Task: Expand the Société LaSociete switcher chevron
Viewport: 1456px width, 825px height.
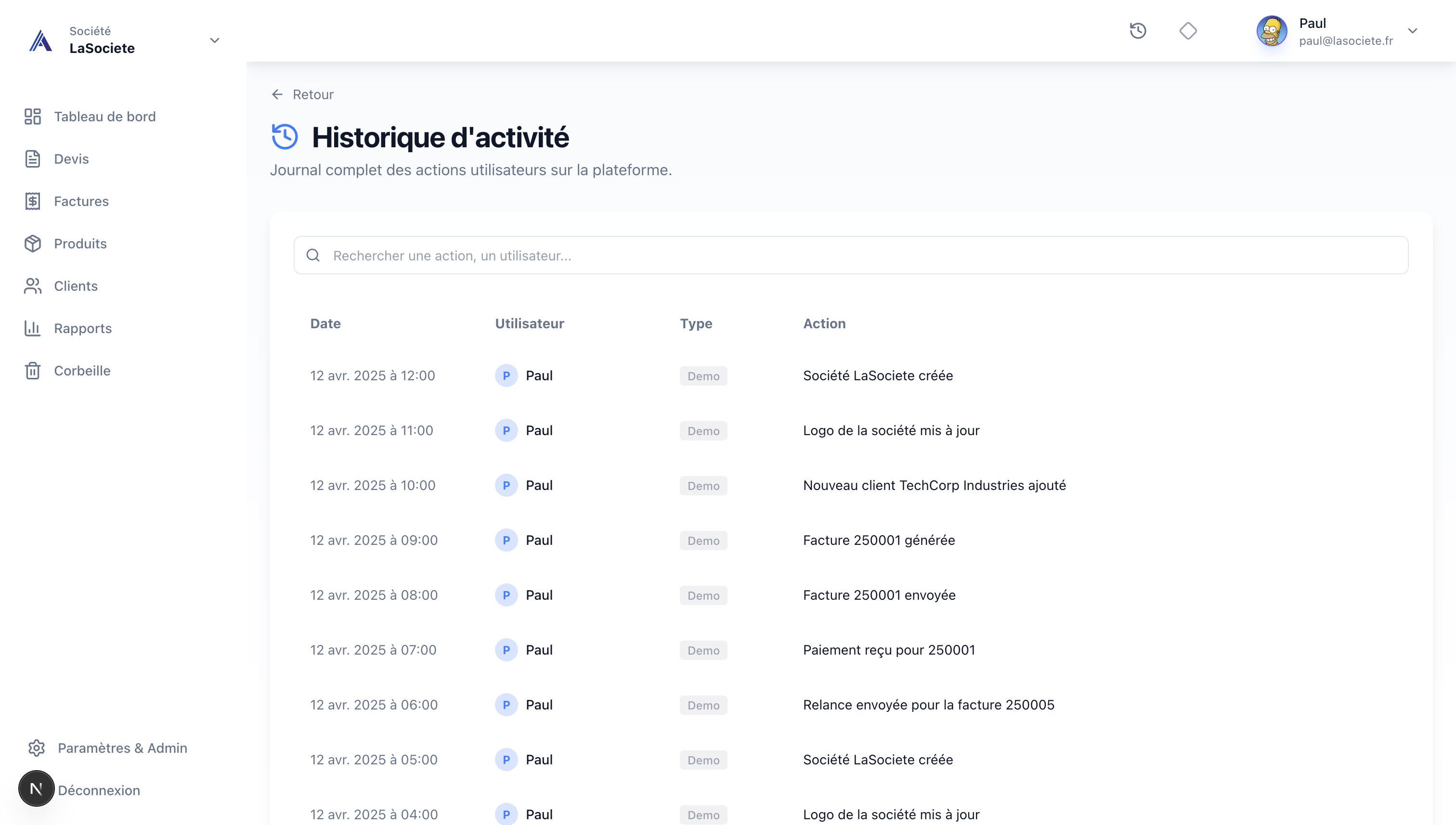Action: tap(214, 40)
